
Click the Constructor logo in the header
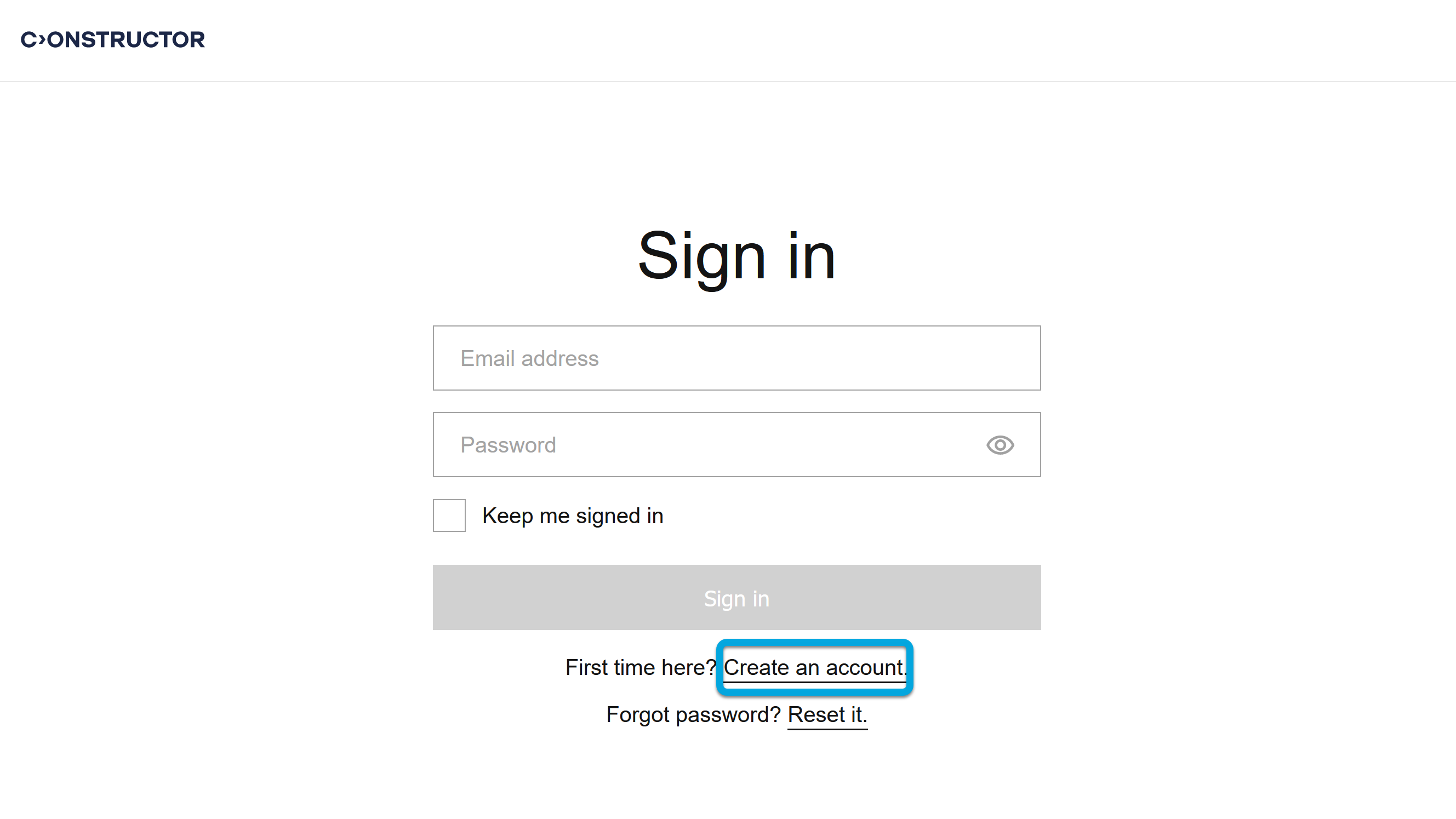click(112, 39)
